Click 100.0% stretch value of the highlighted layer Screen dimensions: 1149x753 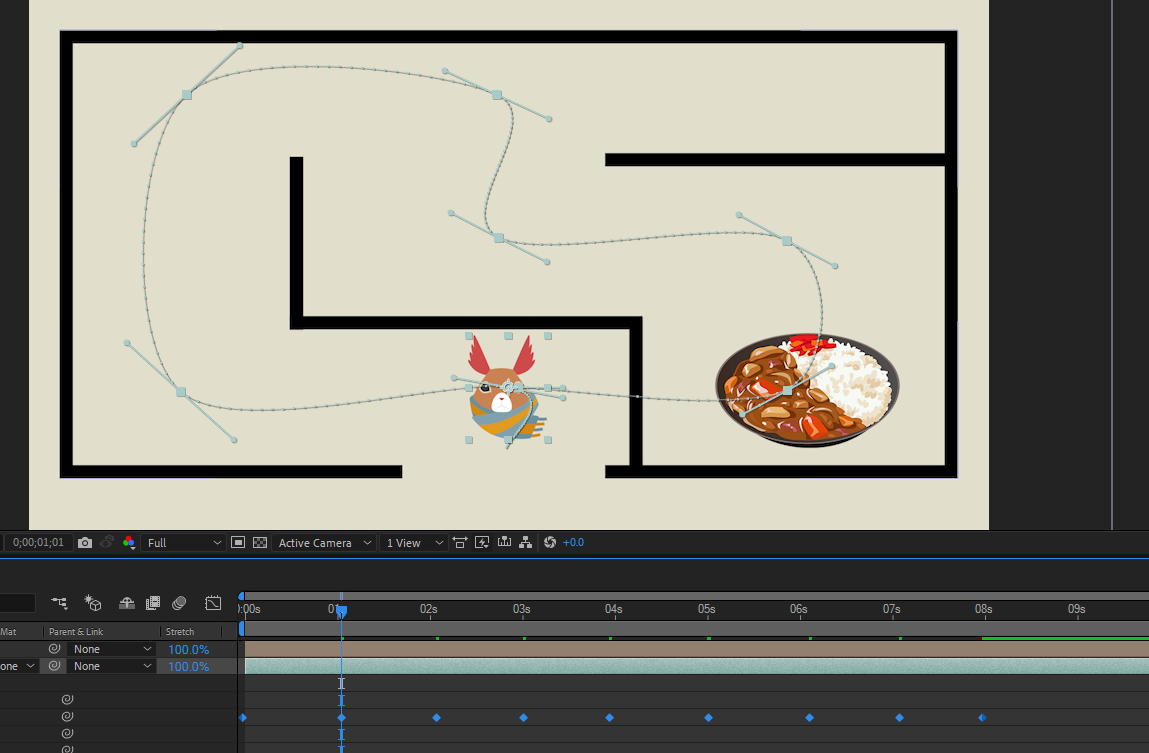pos(188,667)
